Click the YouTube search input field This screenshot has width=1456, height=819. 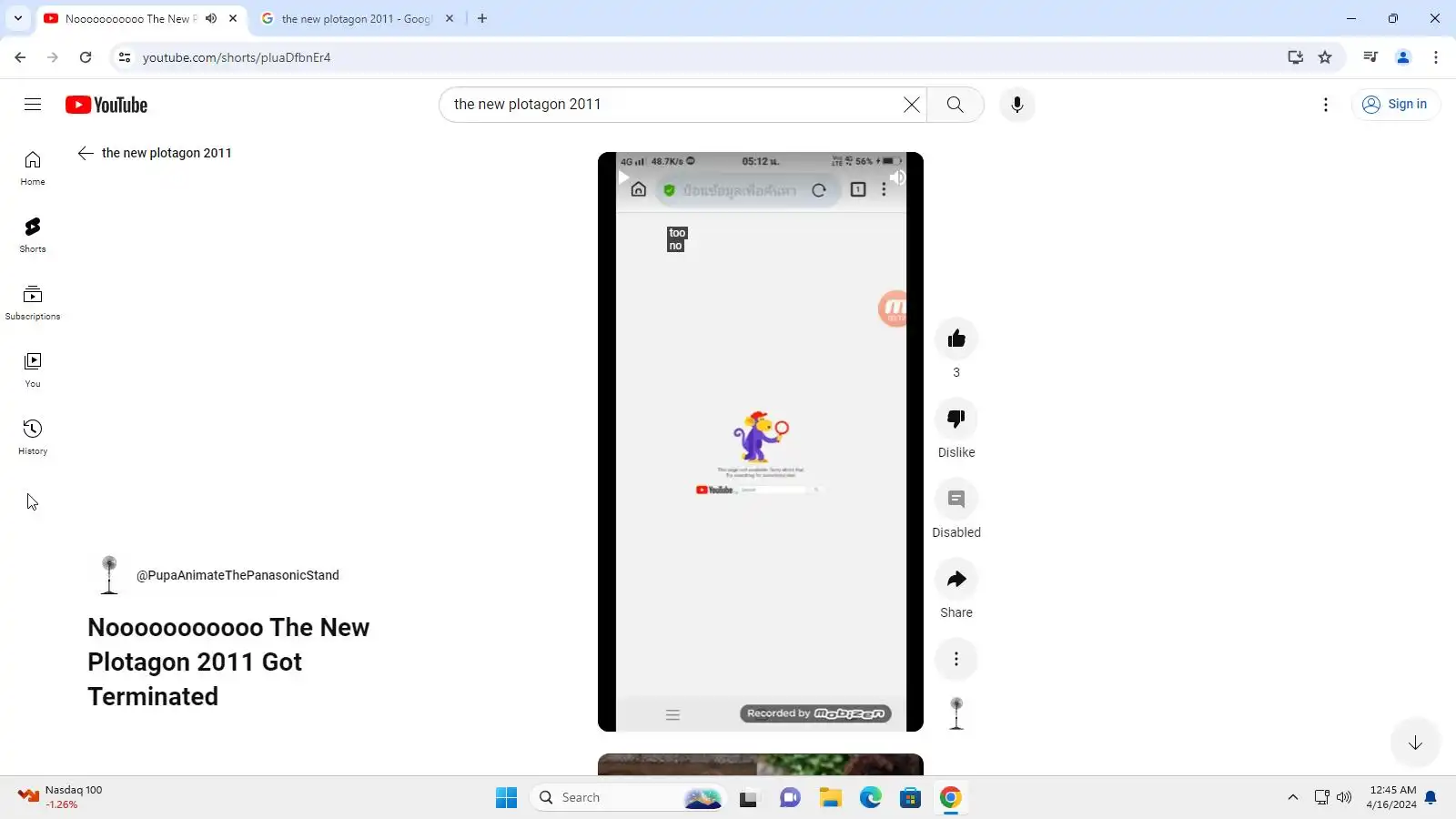(x=673, y=105)
